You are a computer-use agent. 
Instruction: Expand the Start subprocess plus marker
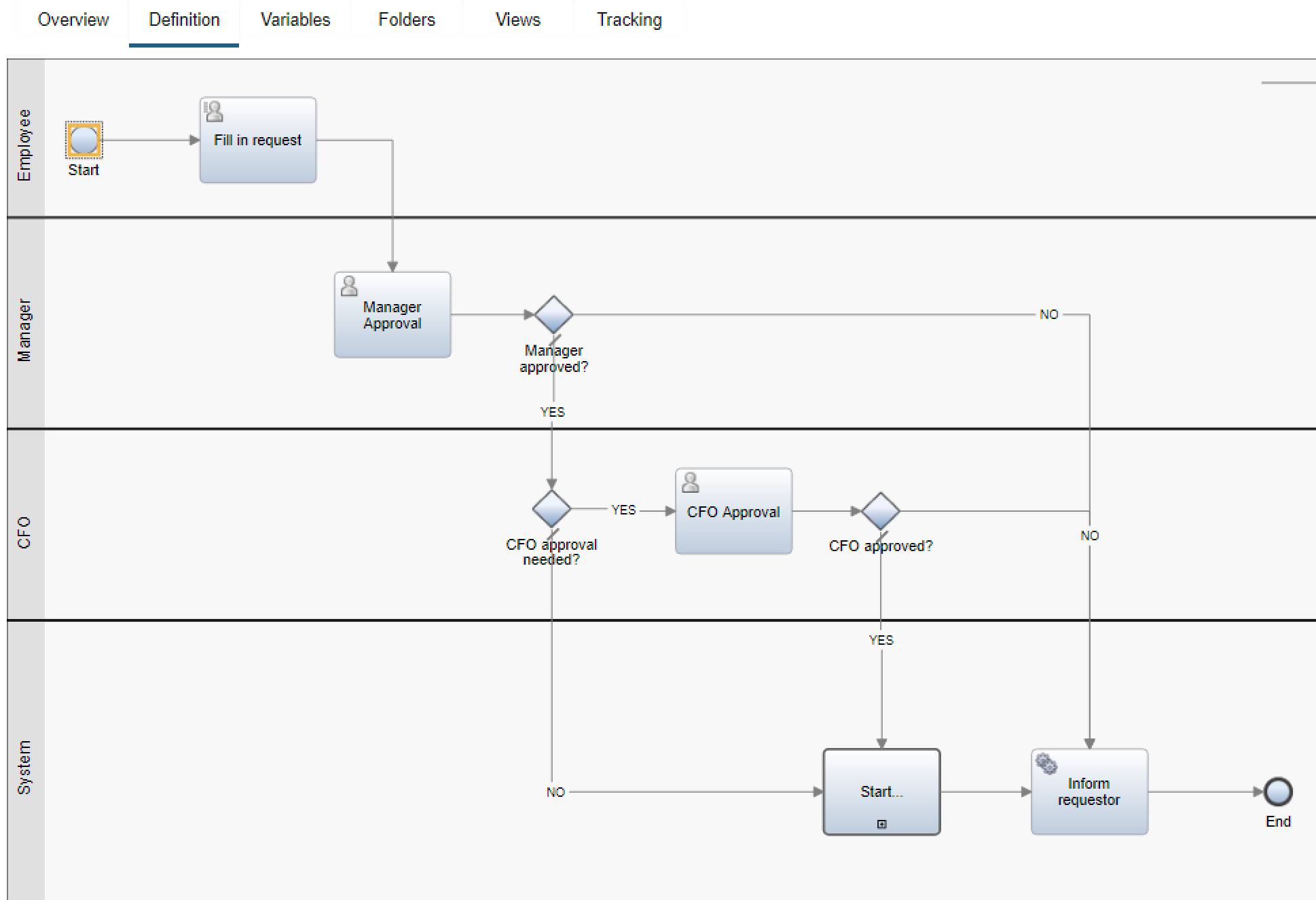pos(881,824)
